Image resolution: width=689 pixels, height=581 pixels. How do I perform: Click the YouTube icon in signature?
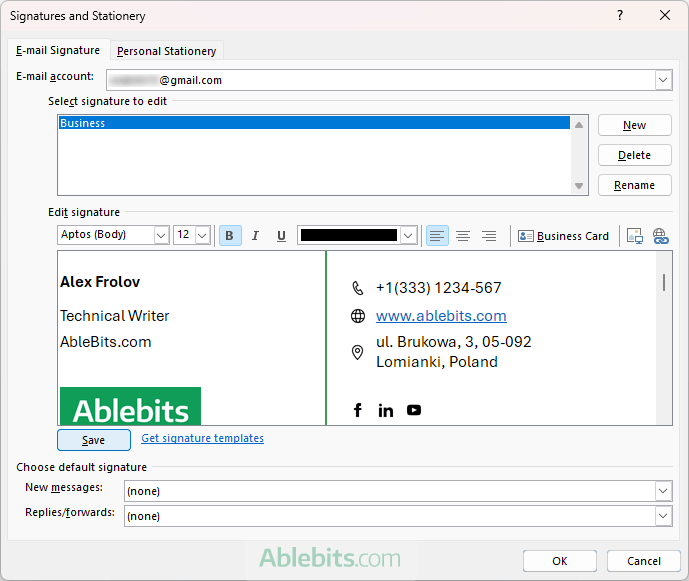(x=414, y=410)
